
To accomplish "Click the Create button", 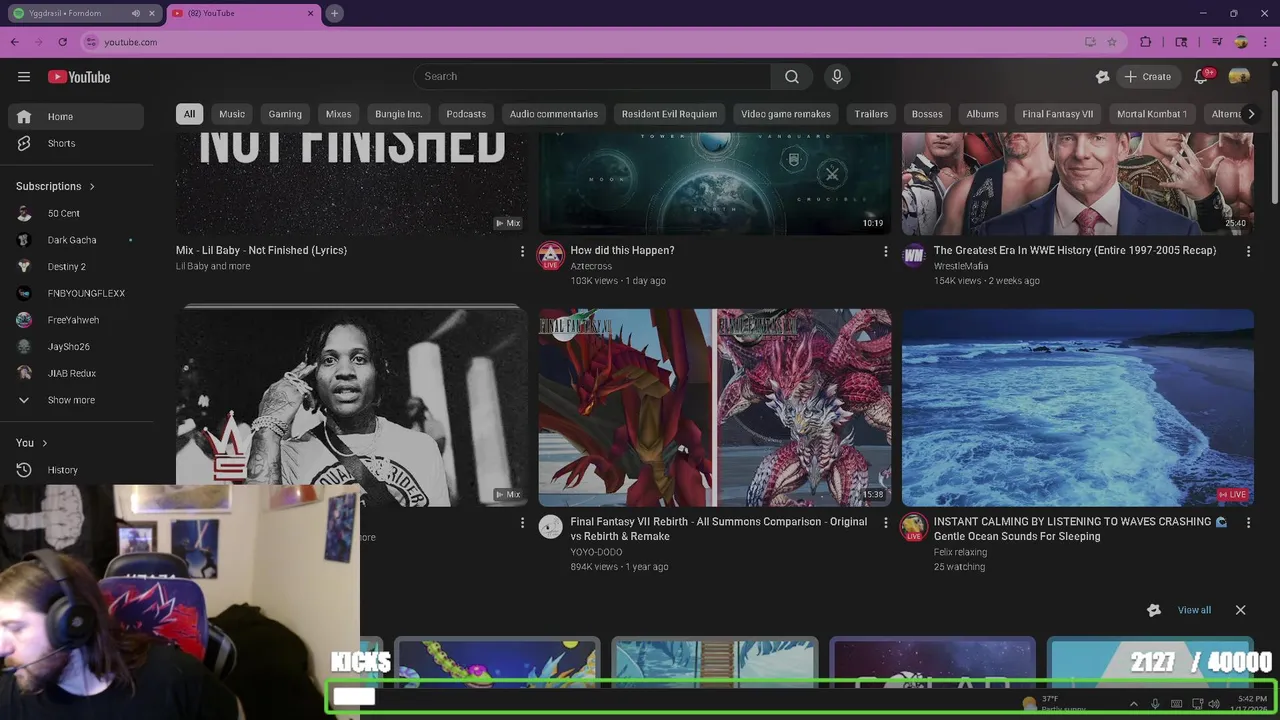I will (x=1147, y=76).
